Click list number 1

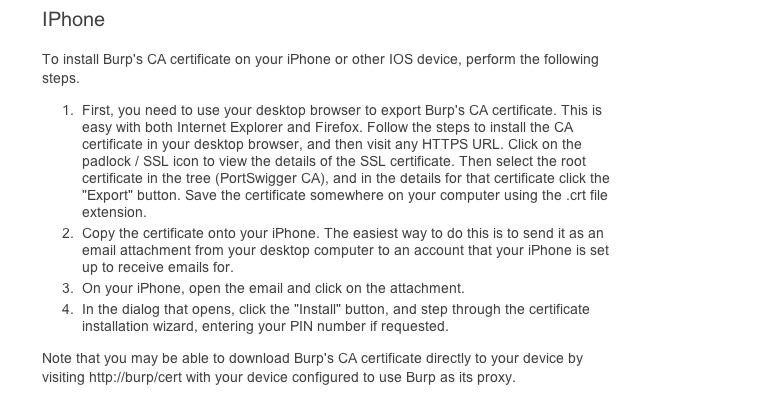[x=68, y=111]
